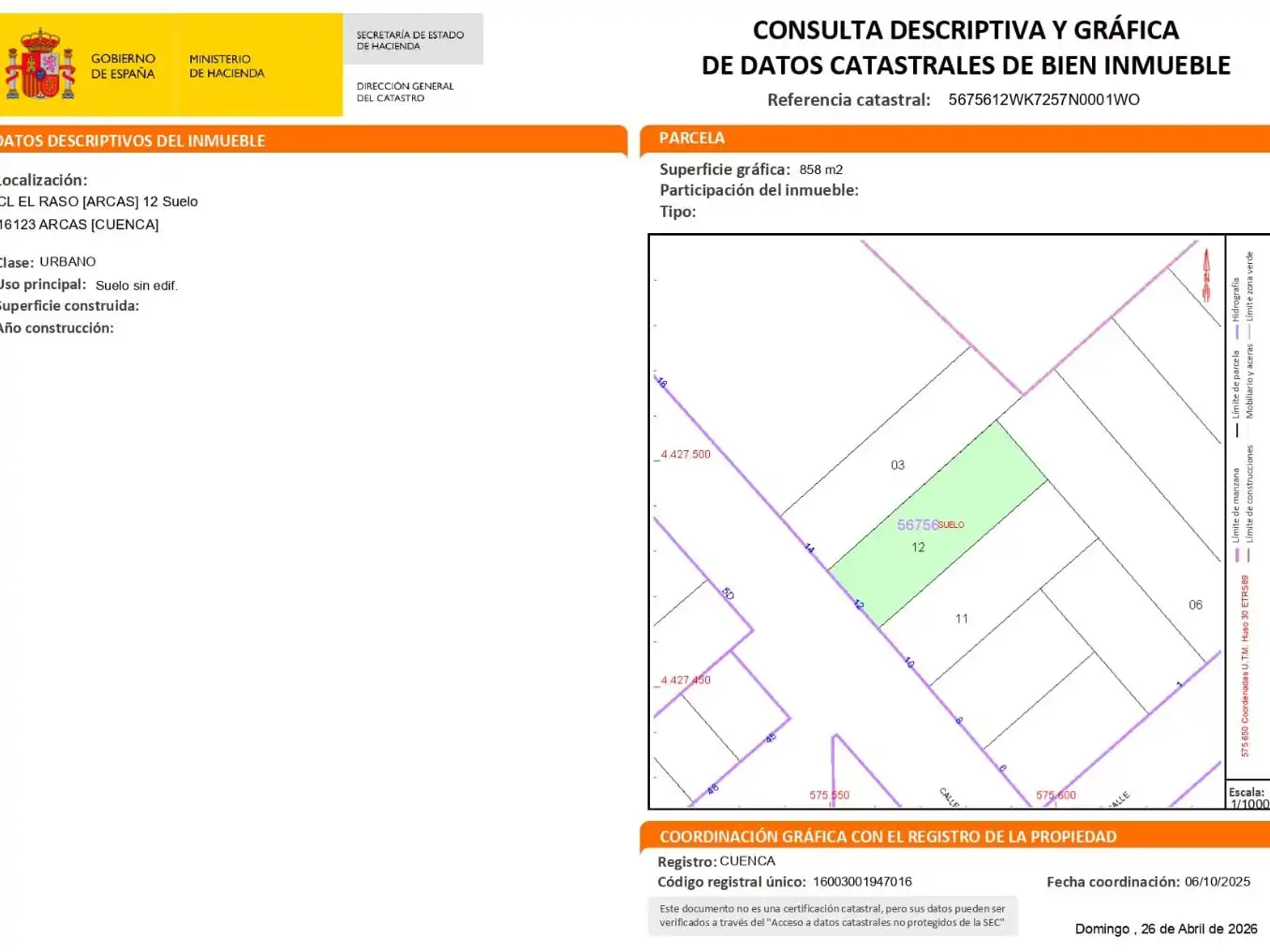Click the '4.427.450' coordinate label
The image size is (1270, 952).
click(x=686, y=681)
